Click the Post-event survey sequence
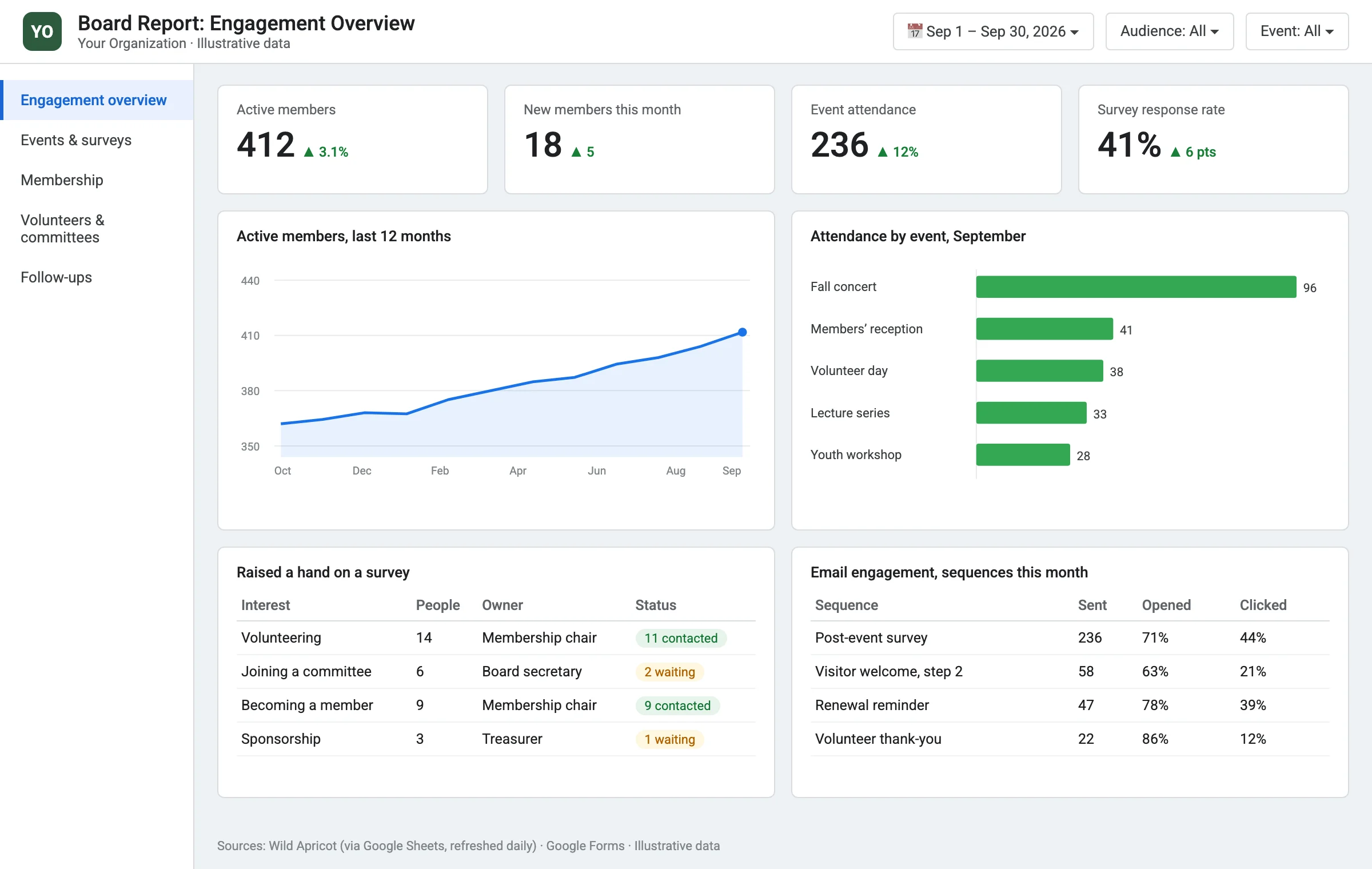 (x=1070, y=638)
